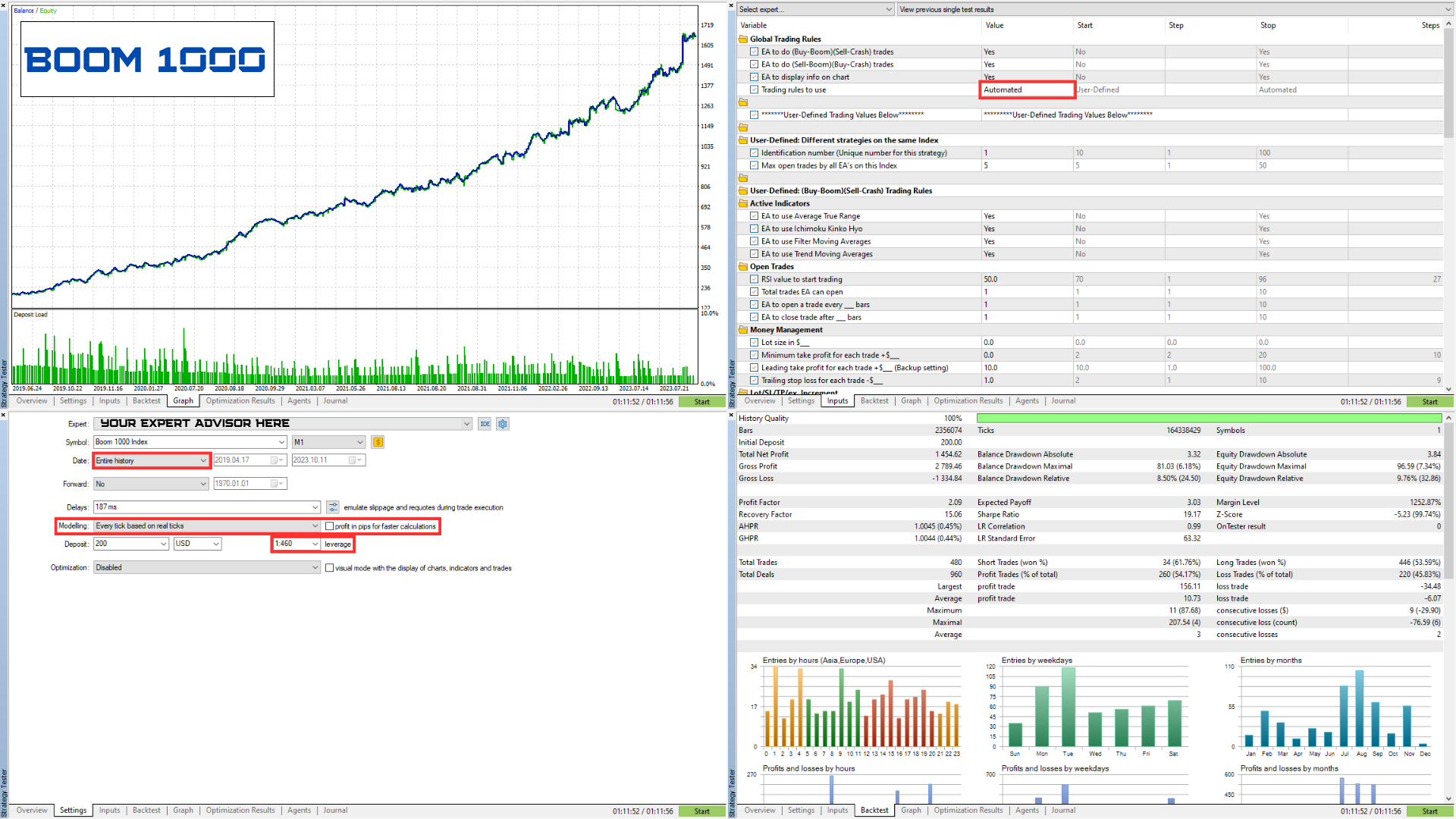Click Start button in the Backtest report panel

pyautogui.click(x=1430, y=811)
